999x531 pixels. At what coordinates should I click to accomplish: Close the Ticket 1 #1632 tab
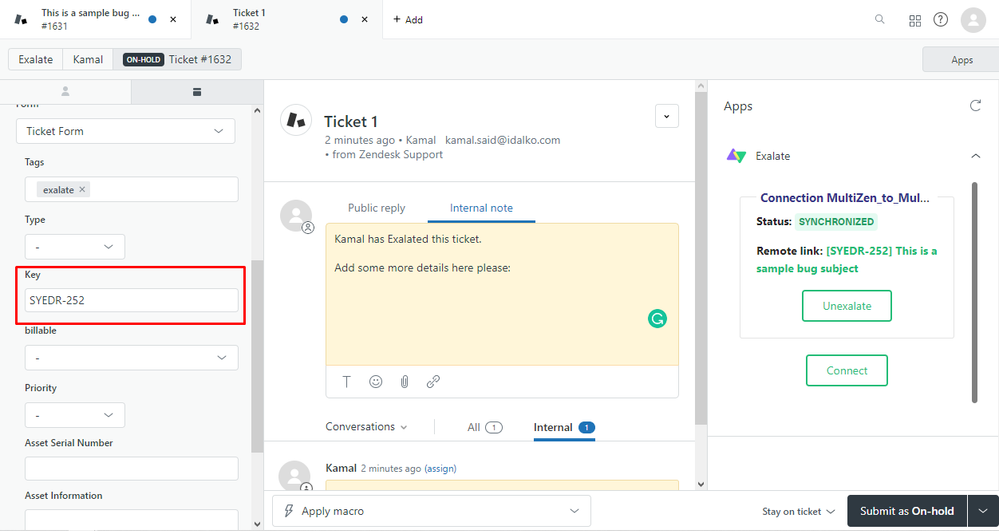364,19
